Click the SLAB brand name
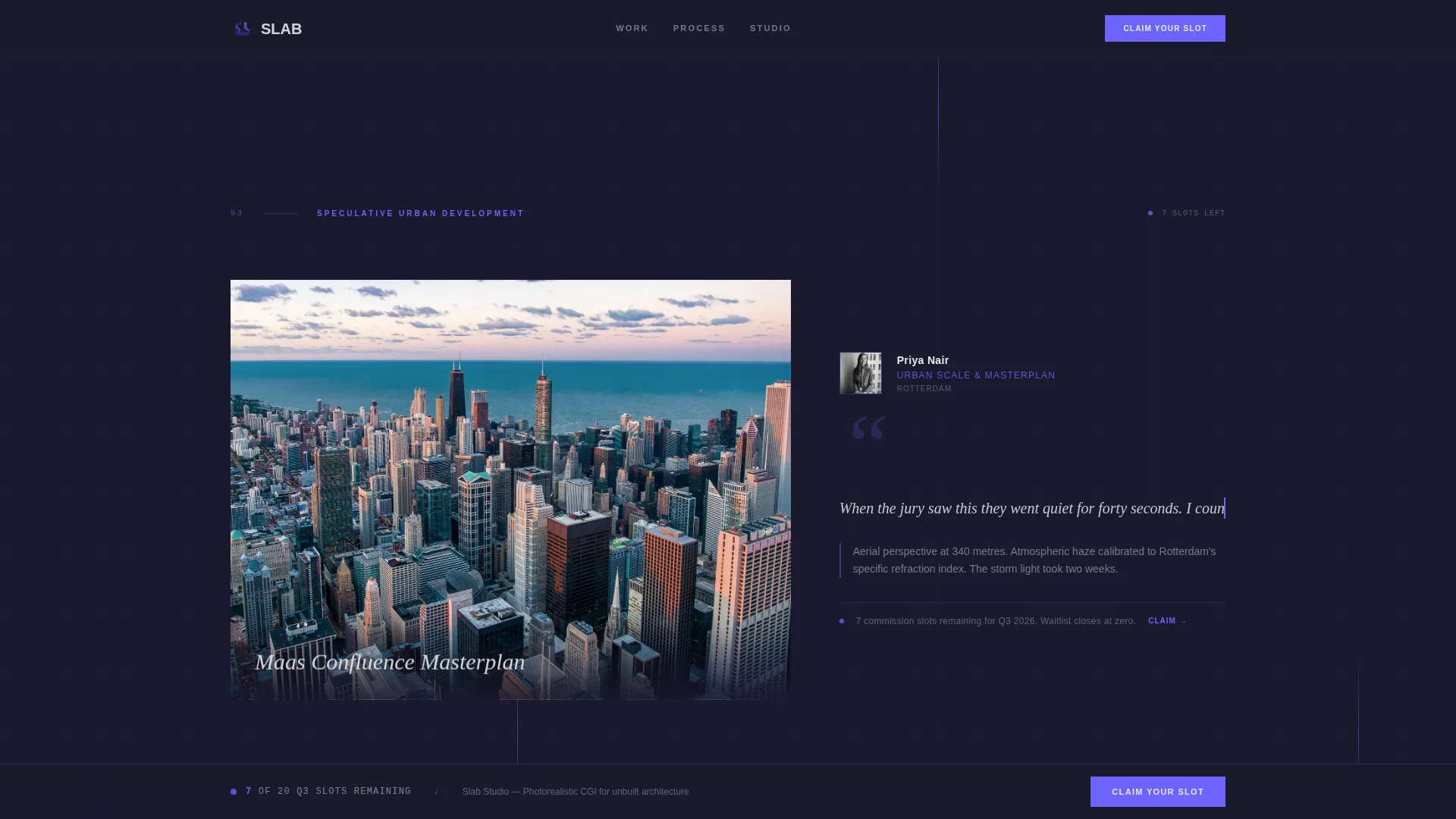Viewport: 1456px width, 819px height. (281, 29)
